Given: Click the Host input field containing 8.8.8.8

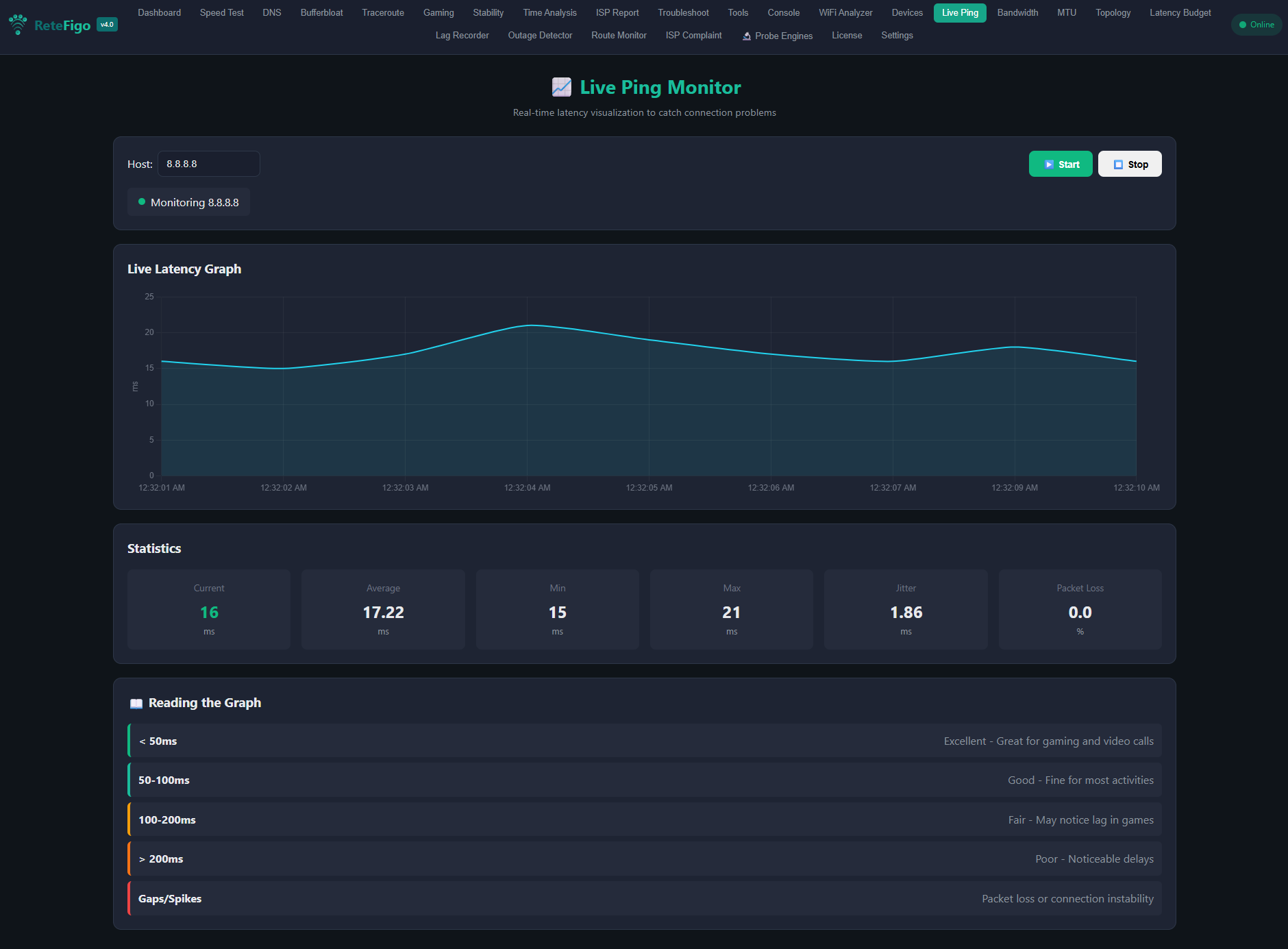Looking at the screenshot, I should pos(208,164).
